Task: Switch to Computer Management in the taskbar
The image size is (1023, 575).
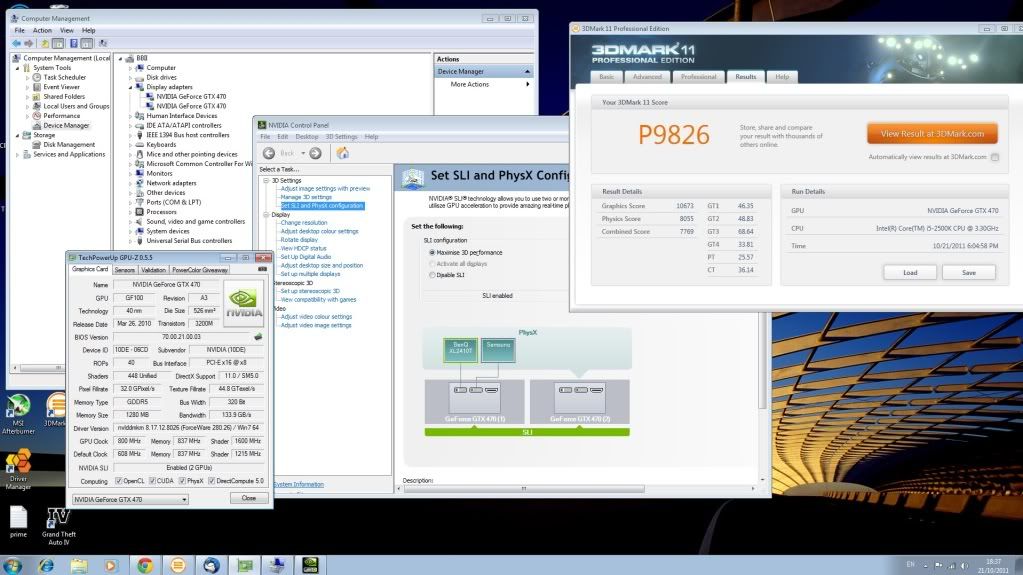Action: 277,565
